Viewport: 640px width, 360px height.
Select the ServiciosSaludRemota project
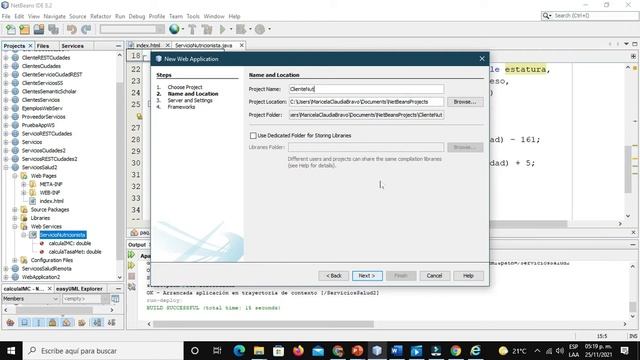click(47, 269)
